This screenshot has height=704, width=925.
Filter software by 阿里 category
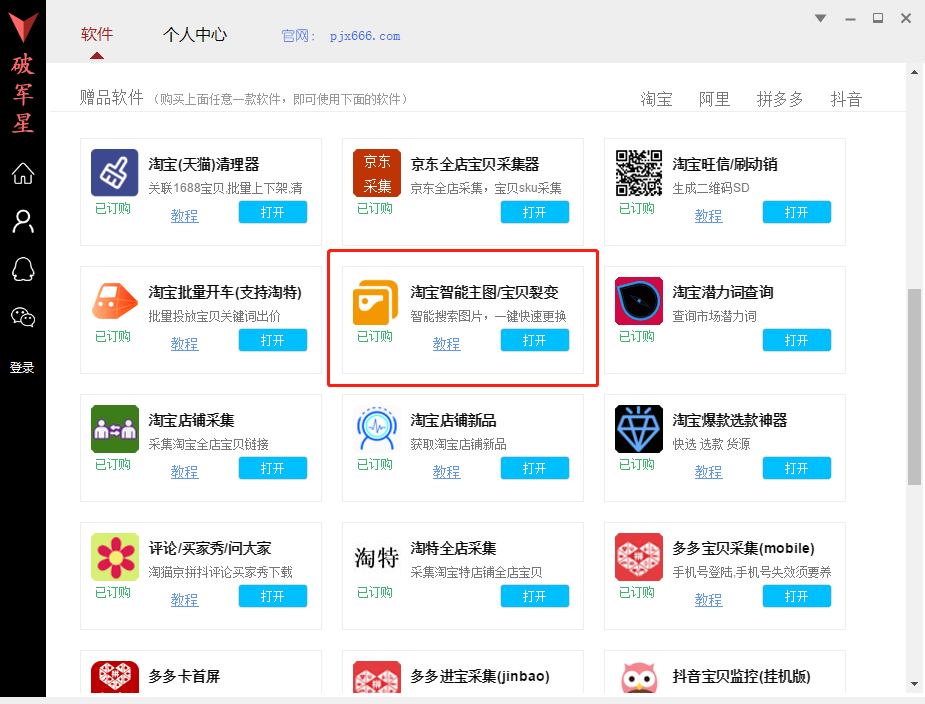point(714,99)
